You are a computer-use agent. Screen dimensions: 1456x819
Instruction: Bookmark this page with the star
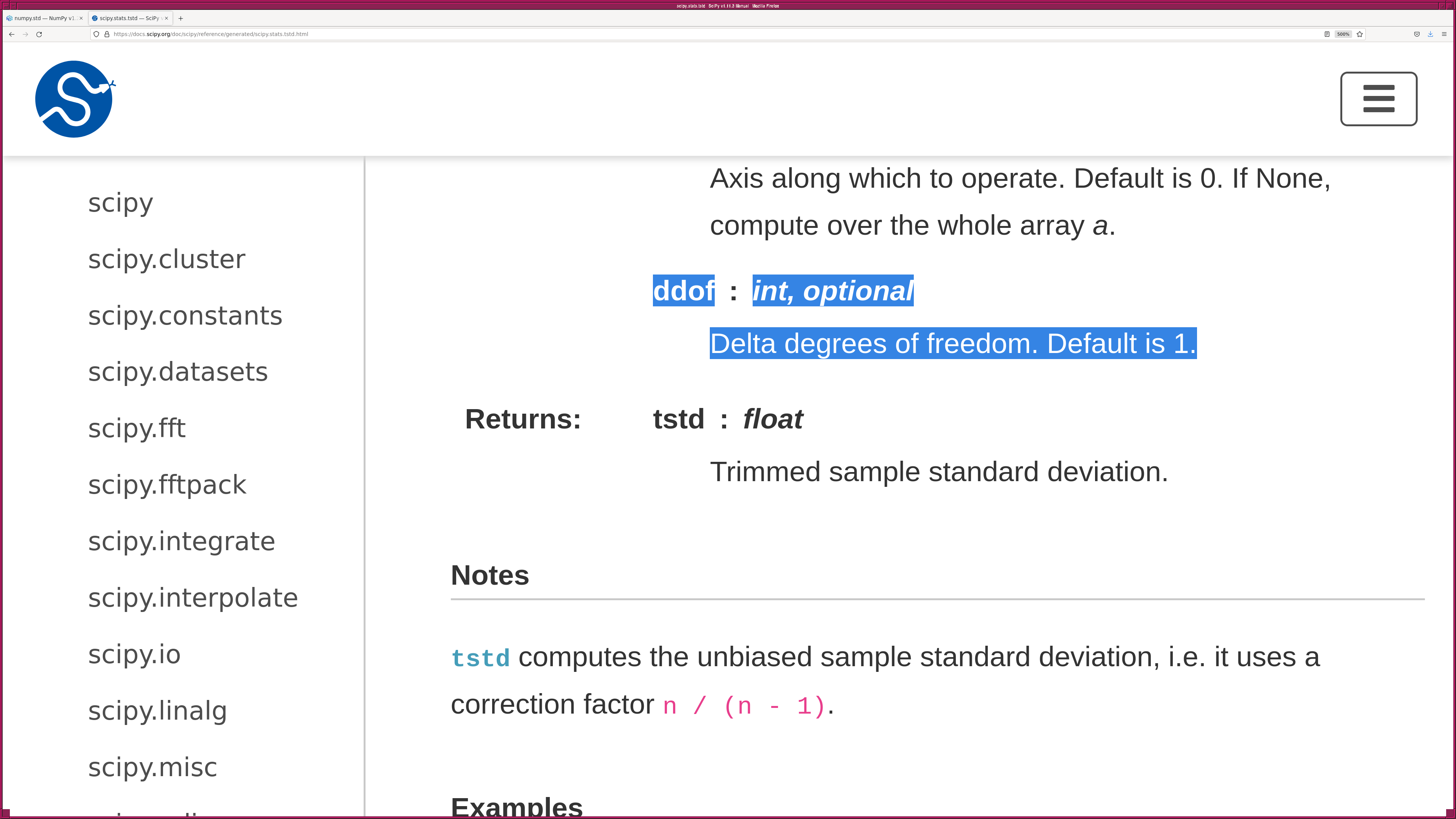coord(1360,35)
